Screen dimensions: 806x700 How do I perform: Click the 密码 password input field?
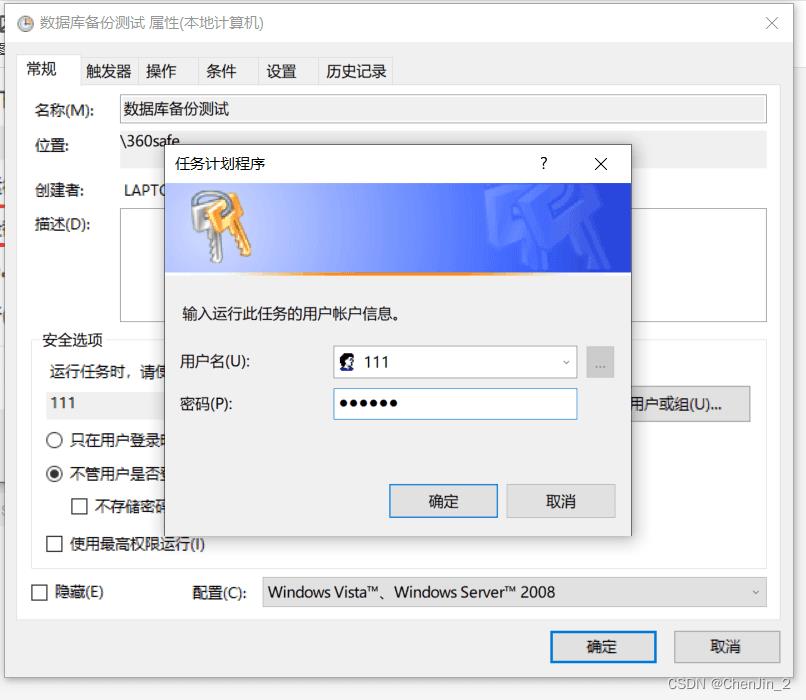455,403
